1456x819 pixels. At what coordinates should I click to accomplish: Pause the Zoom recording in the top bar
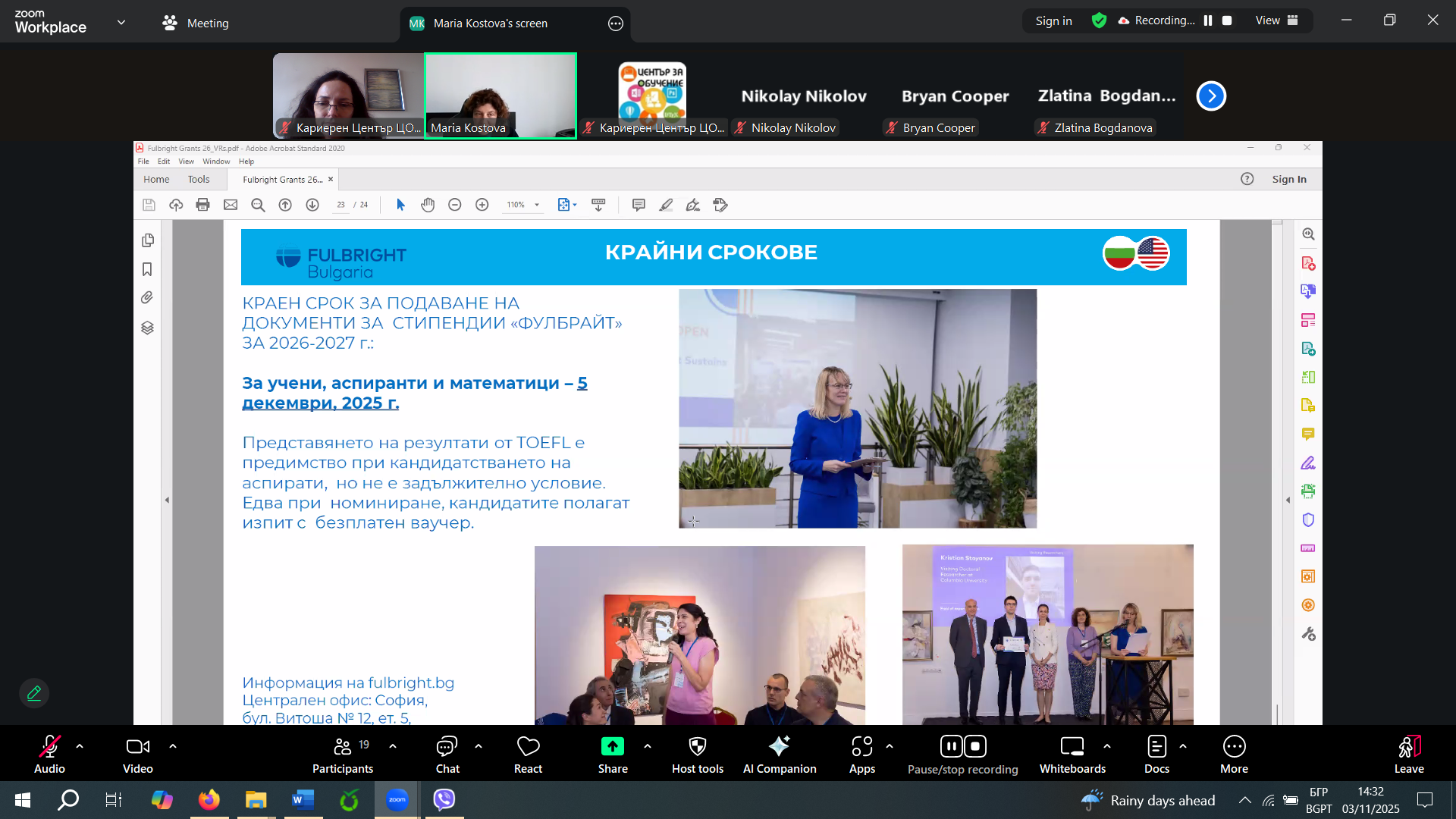pos(1208,20)
